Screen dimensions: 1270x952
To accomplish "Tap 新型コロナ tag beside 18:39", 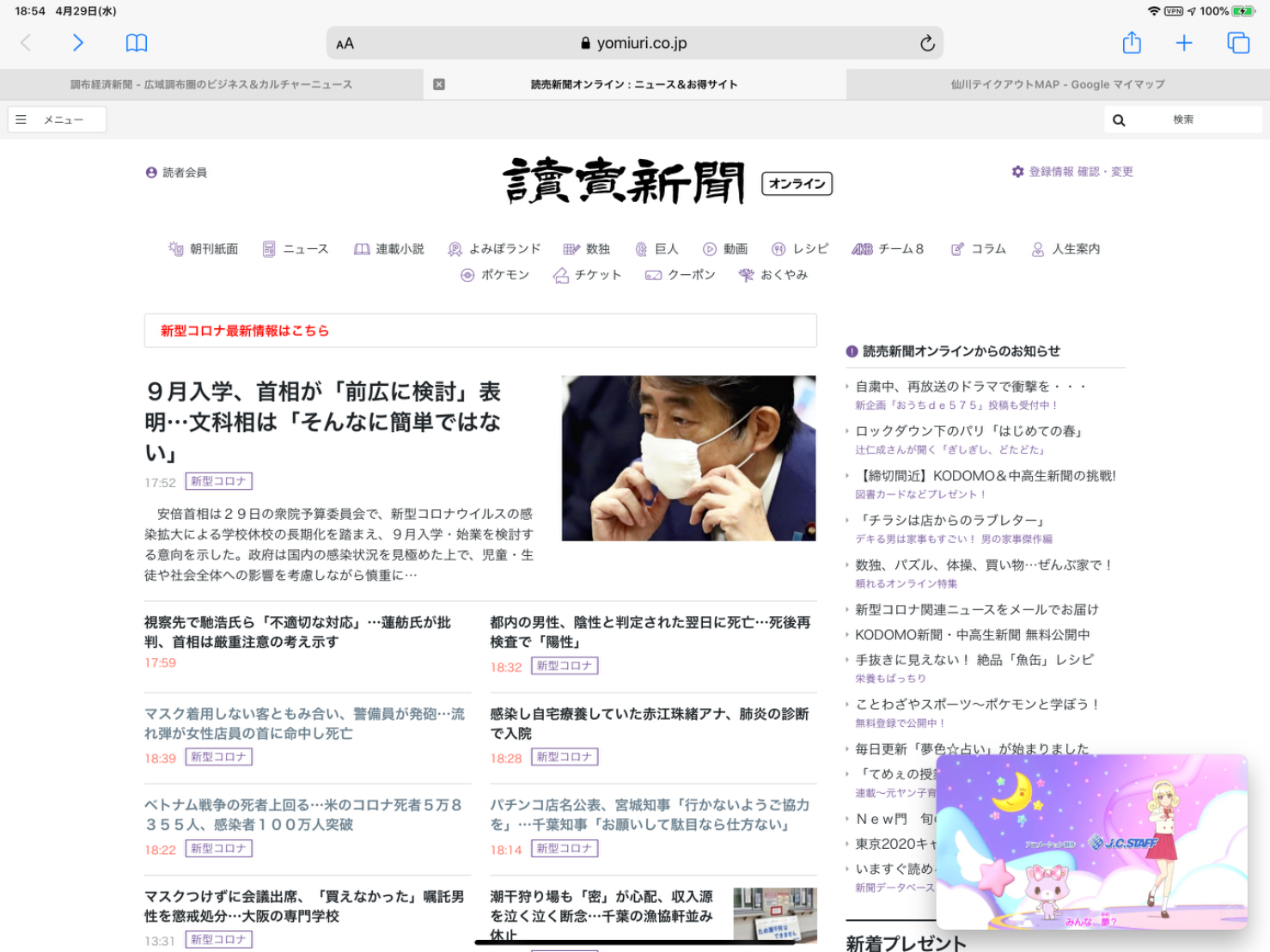I will (x=219, y=757).
